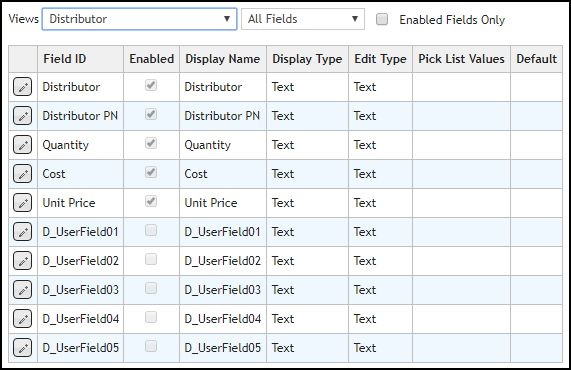
Task: Click the pencil icon for D_UserField05
Action: (23, 348)
